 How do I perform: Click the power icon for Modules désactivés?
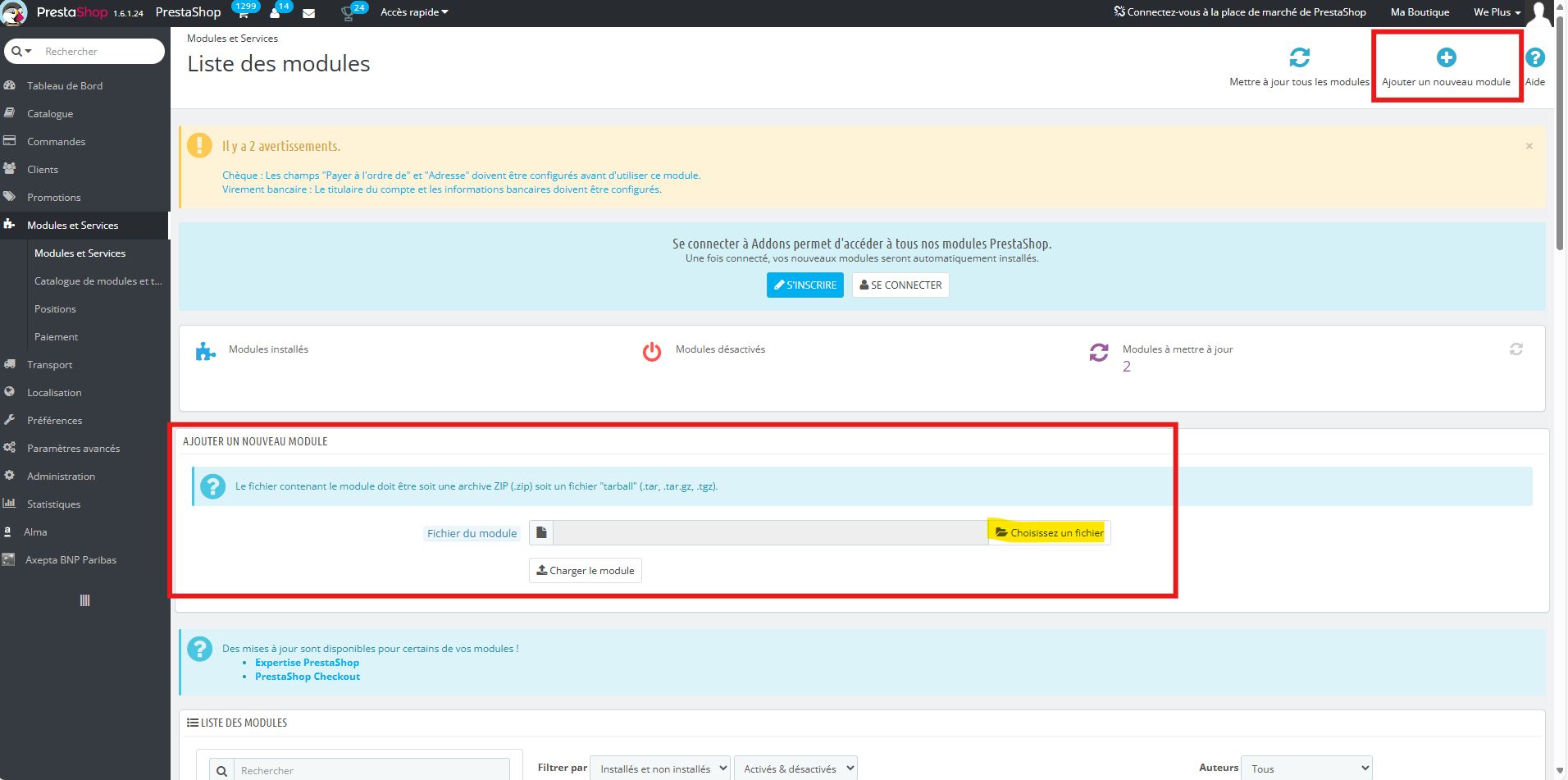[x=652, y=352]
